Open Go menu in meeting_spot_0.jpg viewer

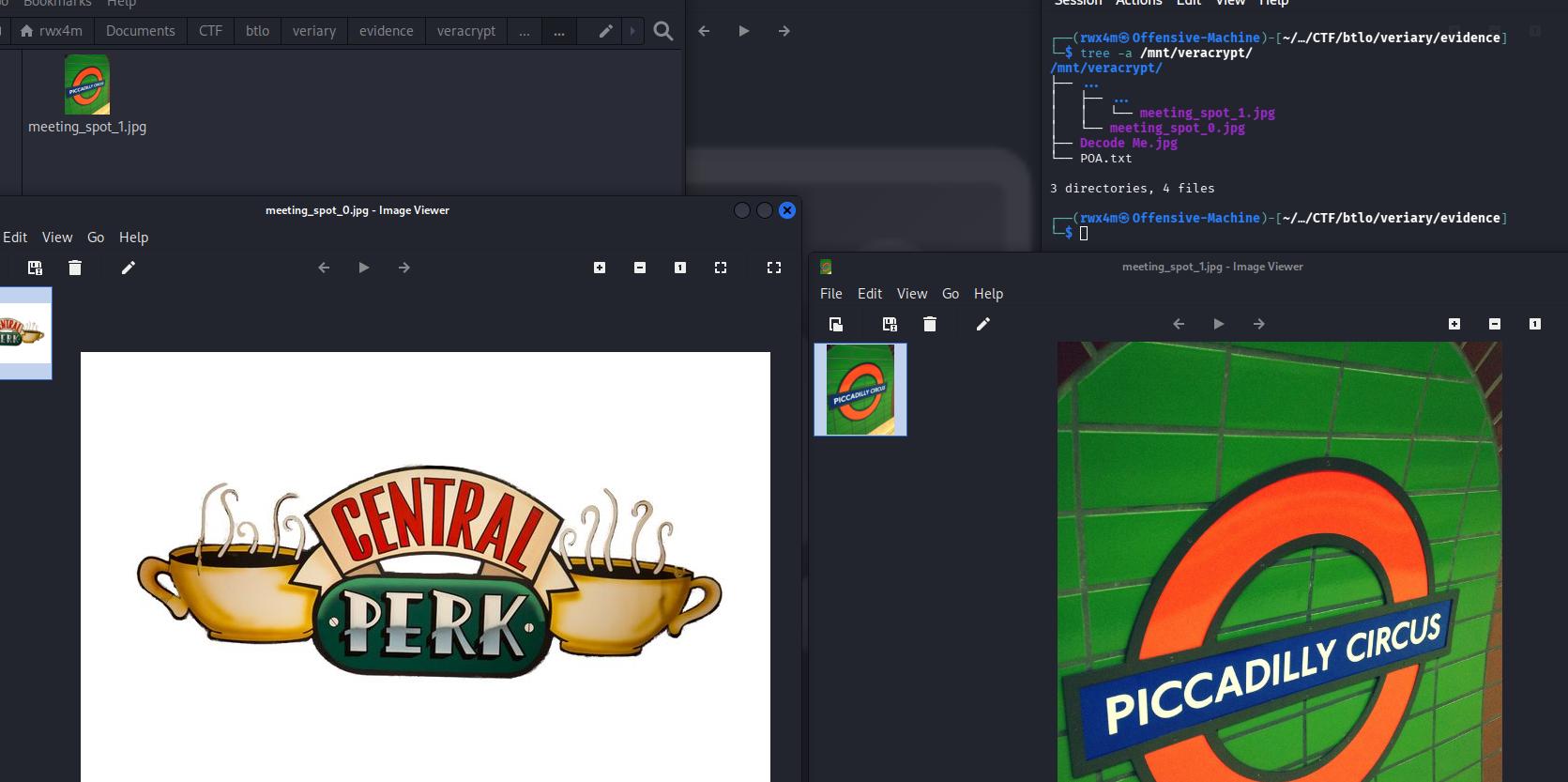coord(96,238)
